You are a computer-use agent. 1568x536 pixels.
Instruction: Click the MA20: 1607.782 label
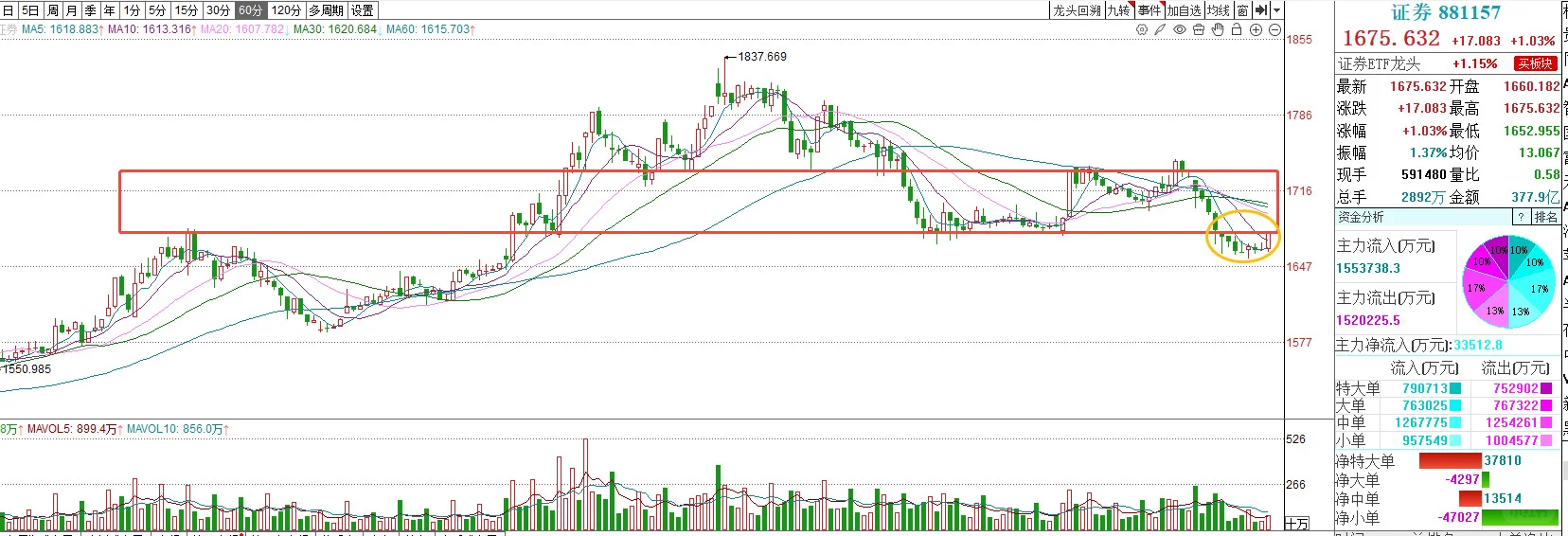pos(243,29)
